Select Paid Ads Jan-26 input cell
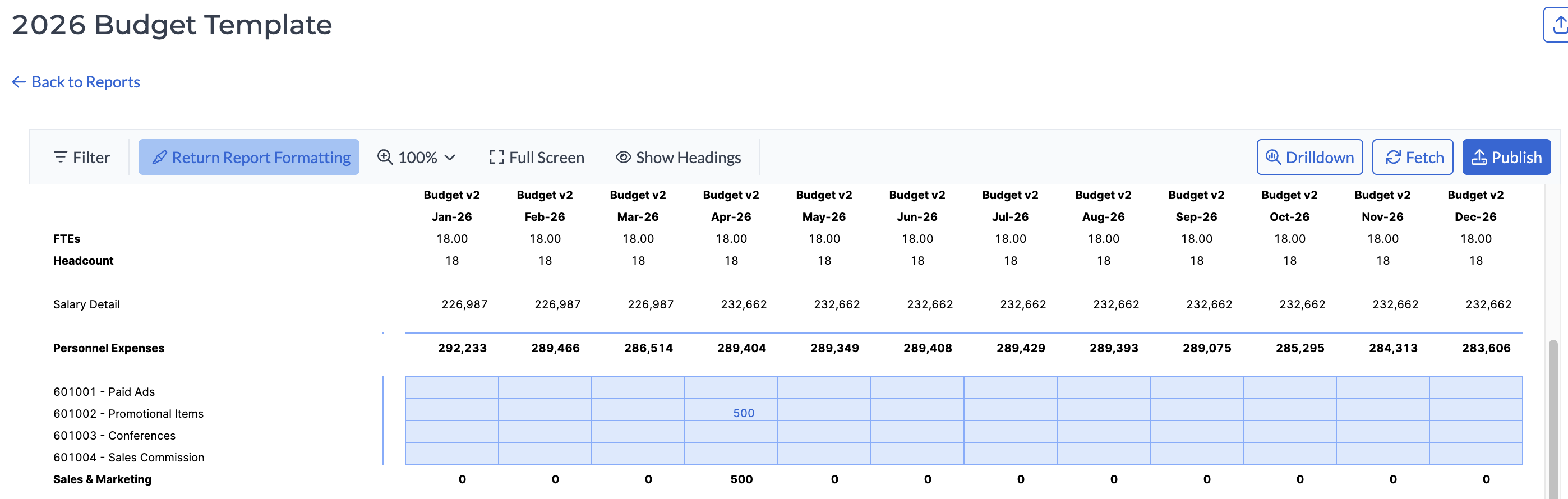 451,388
